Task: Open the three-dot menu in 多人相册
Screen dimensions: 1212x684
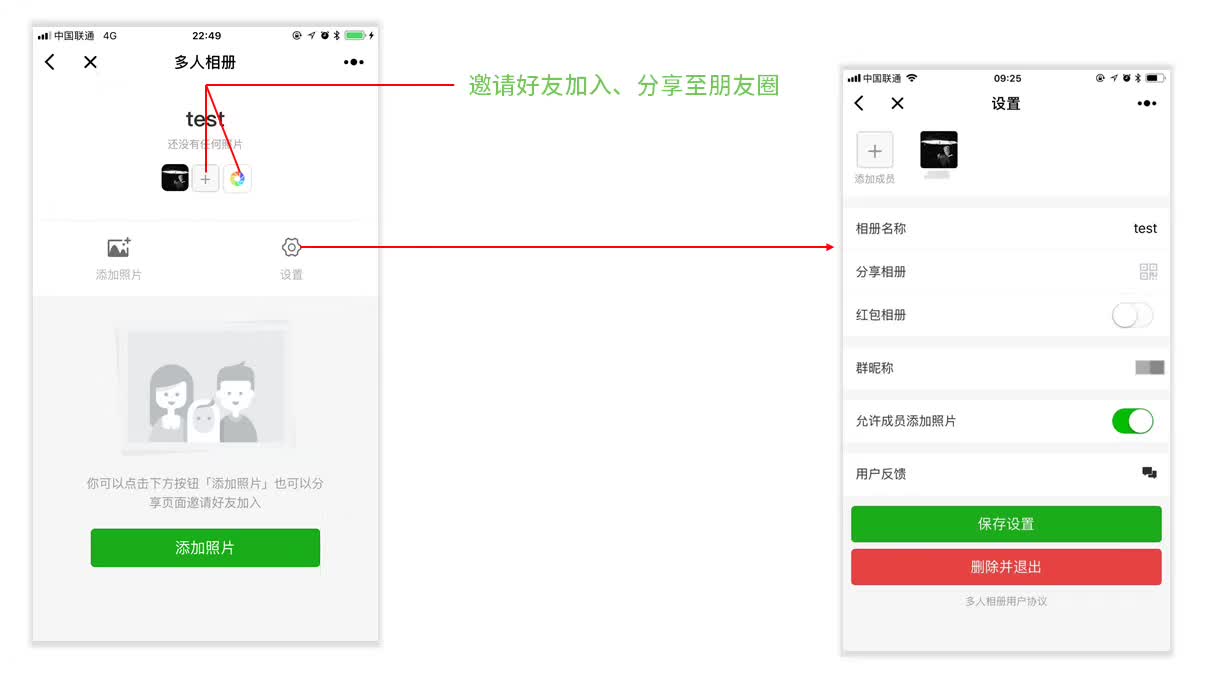Action: (354, 62)
